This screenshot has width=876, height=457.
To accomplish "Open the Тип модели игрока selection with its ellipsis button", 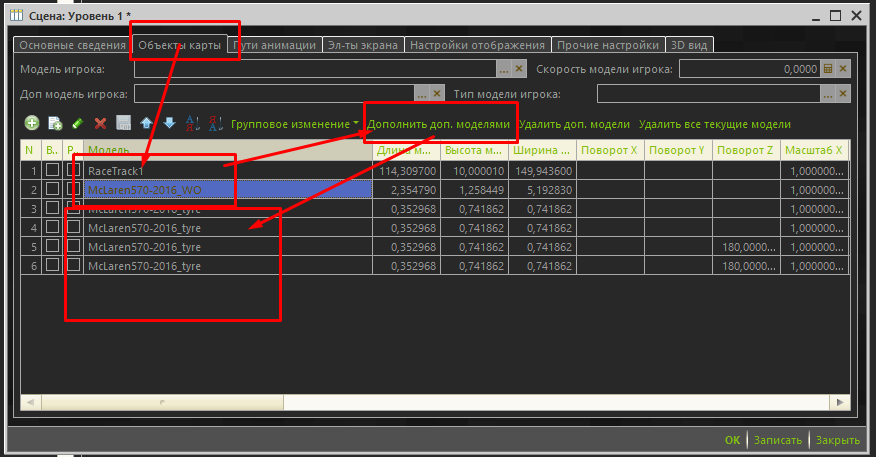I will pyautogui.click(x=828, y=93).
